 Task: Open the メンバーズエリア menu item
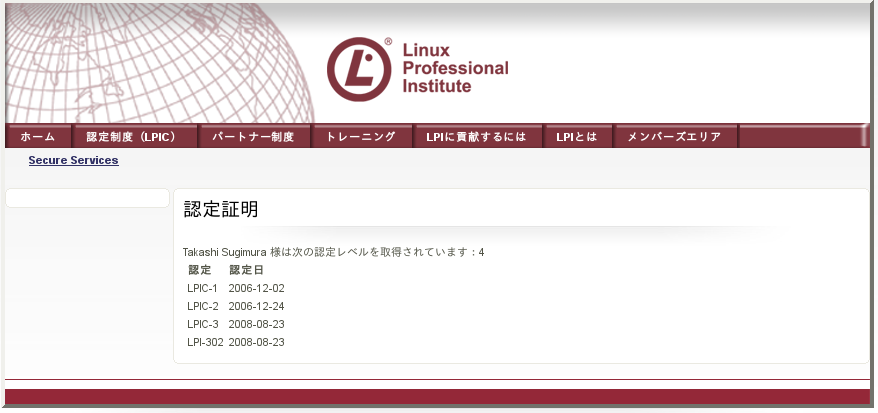point(675,137)
